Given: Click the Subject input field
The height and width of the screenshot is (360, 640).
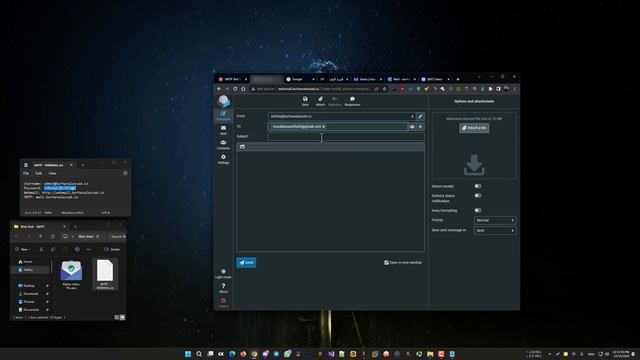Looking at the screenshot, I should [346, 137].
